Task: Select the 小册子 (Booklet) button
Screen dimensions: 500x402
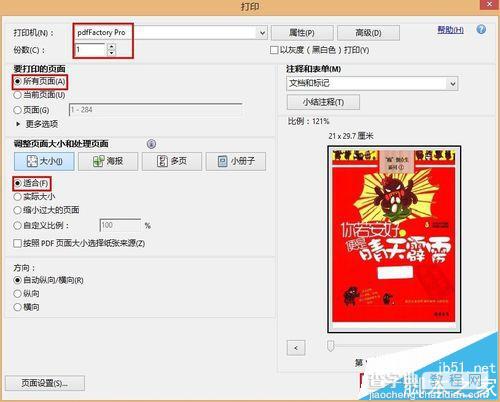Action: 236,161
